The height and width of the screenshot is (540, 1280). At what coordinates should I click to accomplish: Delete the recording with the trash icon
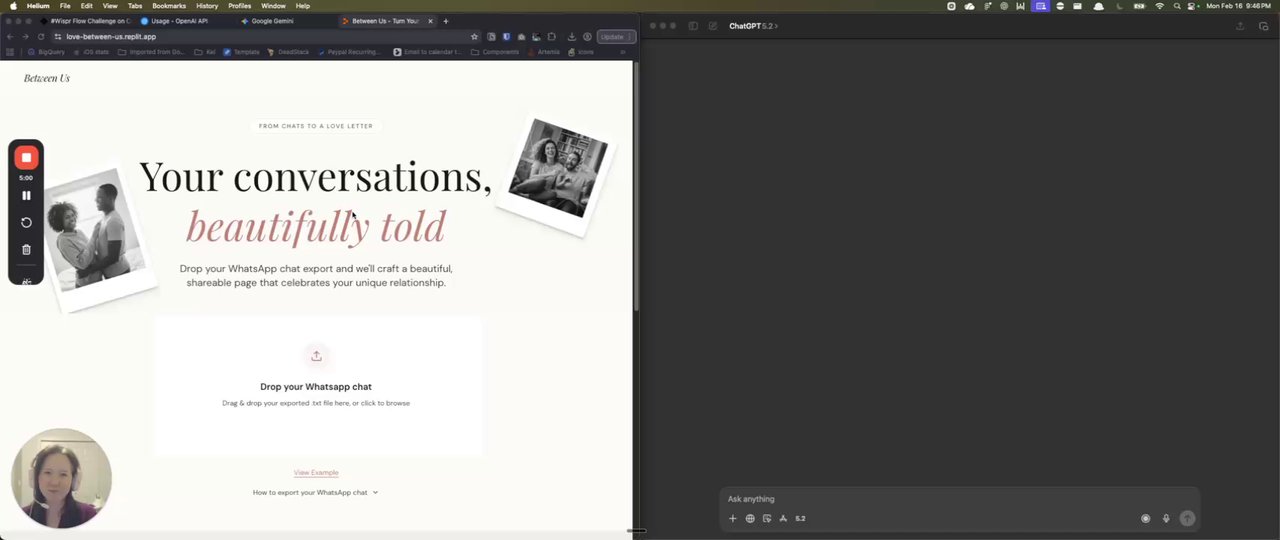[26, 249]
